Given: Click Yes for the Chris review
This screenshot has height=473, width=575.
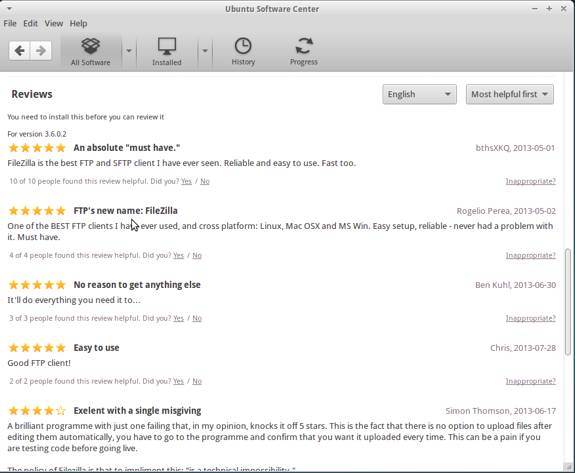Looking at the screenshot, I should coord(179,381).
